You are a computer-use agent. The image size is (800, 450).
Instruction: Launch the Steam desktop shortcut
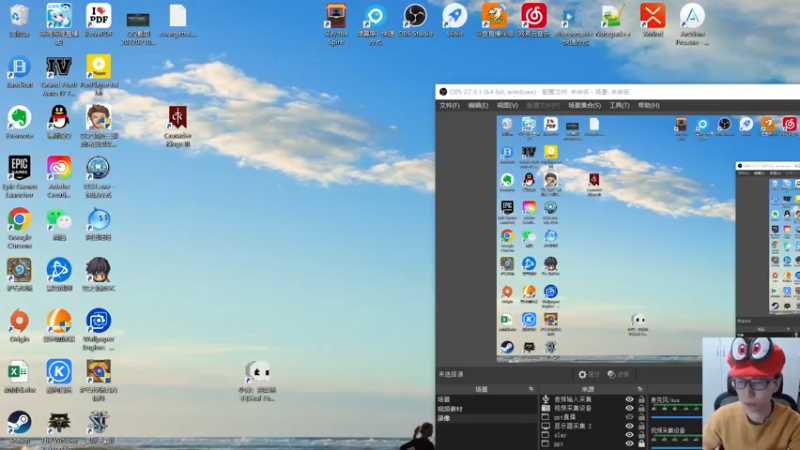coord(19,427)
